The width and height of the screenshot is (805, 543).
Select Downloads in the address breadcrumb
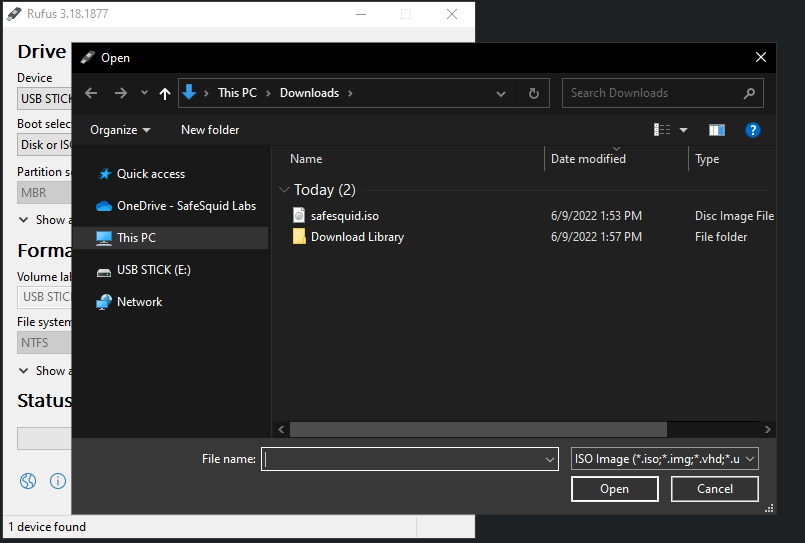(310, 93)
